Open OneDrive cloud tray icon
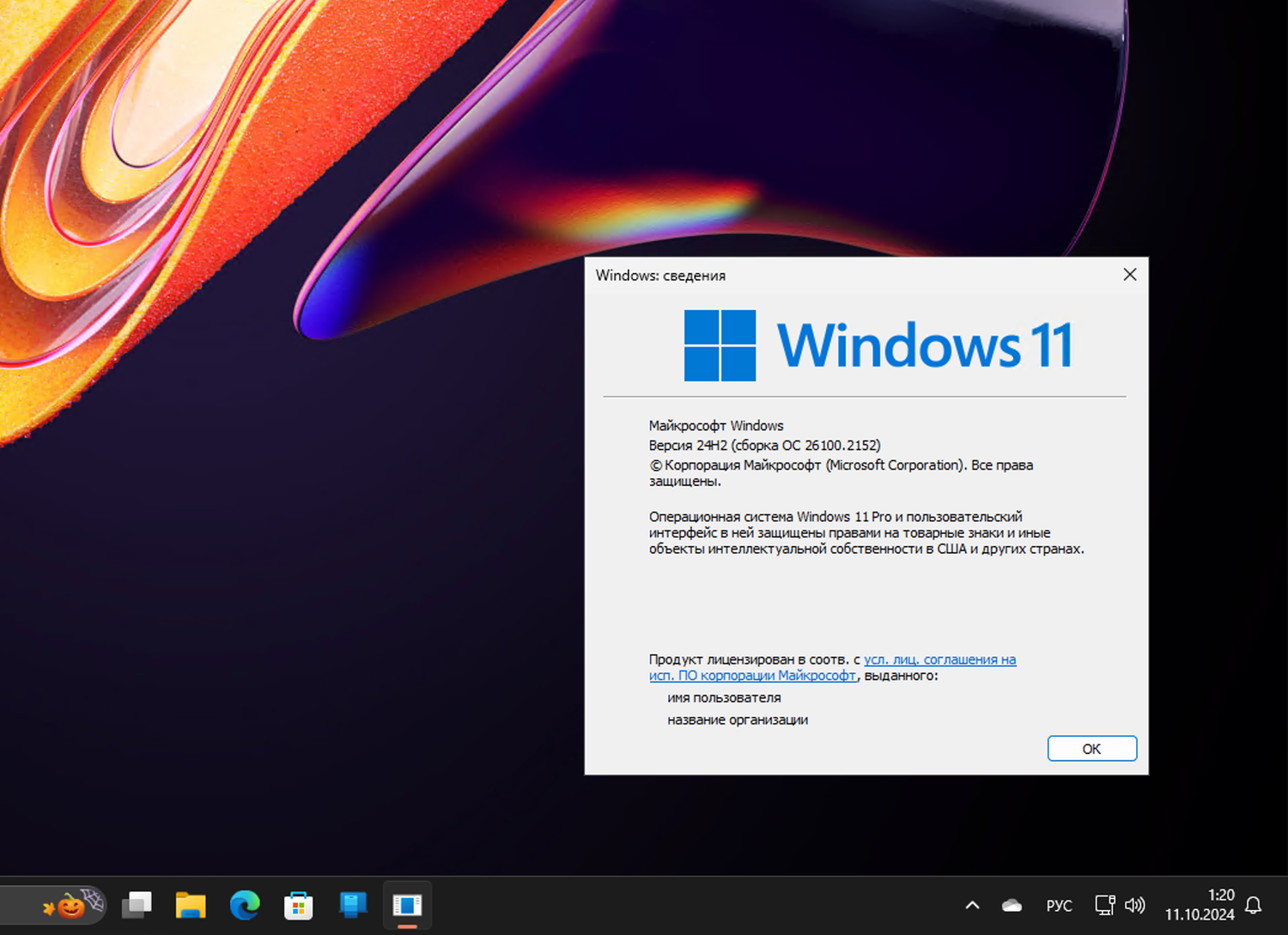1288x935 pixels. point(1012,905)
